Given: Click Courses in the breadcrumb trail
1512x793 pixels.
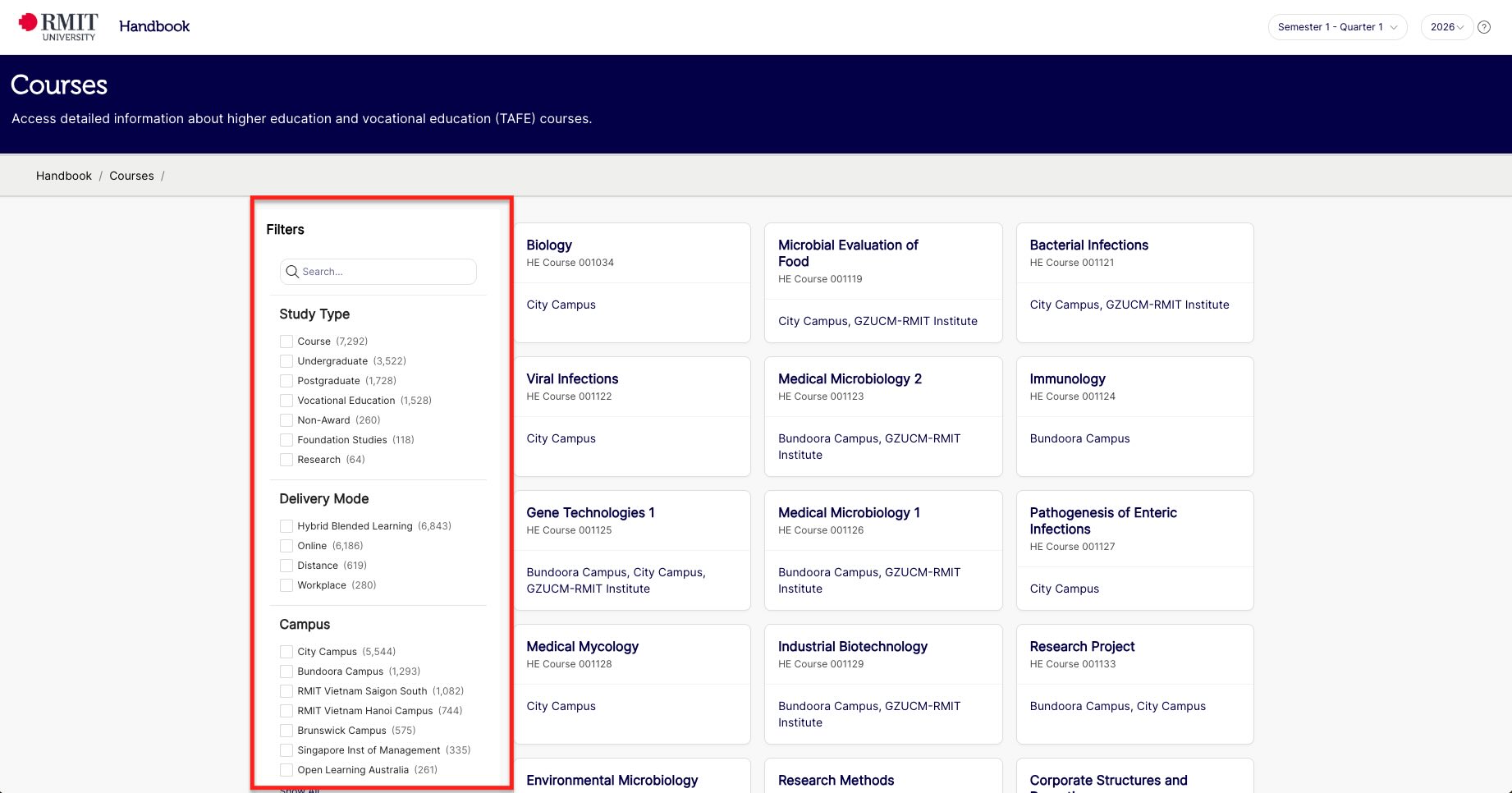Looking at the screenshot, I should (x=131, y=175).
